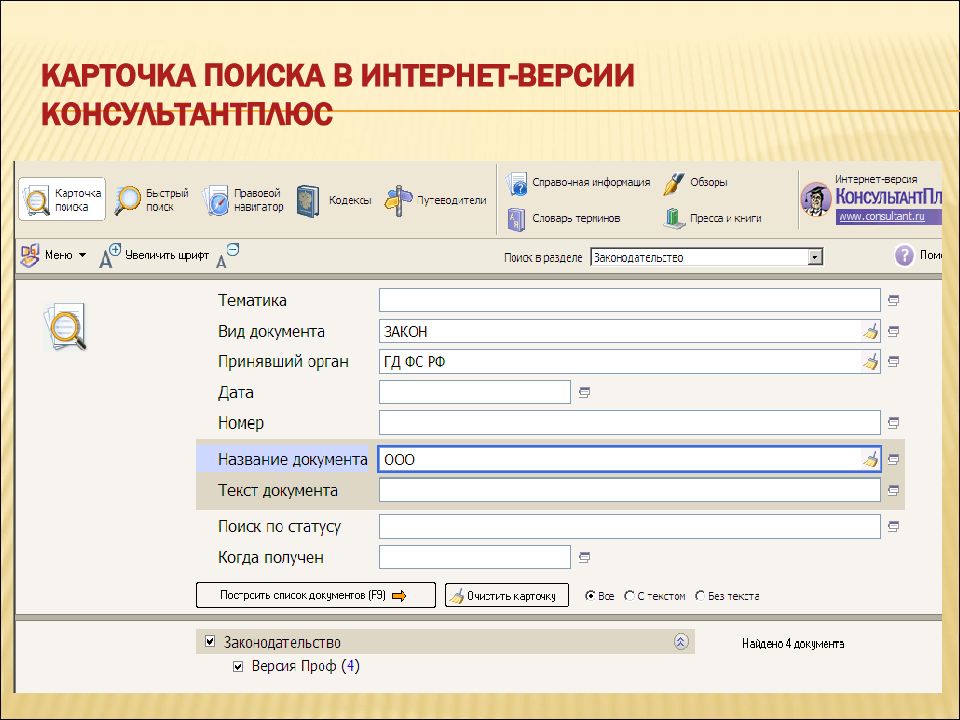The image size is (960, 720).
Task: Open the Карточка поиска tab
Action: tap(62, 200)
